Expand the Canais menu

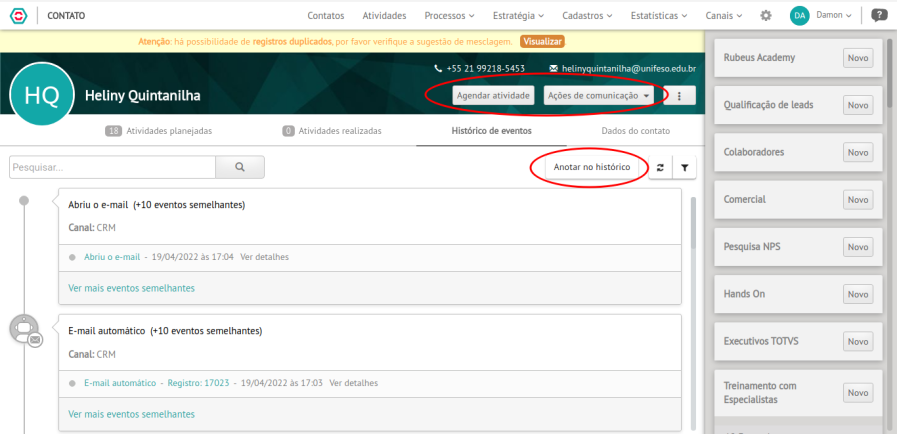[724, 16]
